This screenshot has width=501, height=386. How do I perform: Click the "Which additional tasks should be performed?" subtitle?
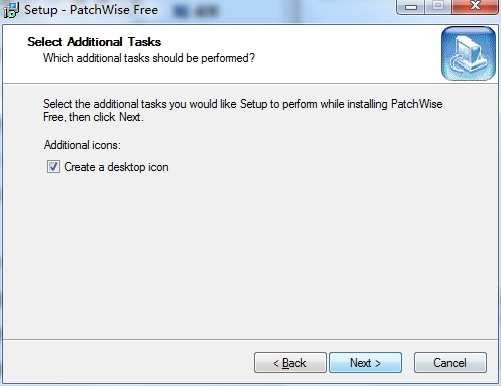pyautogui.click(x=149, y=58)
